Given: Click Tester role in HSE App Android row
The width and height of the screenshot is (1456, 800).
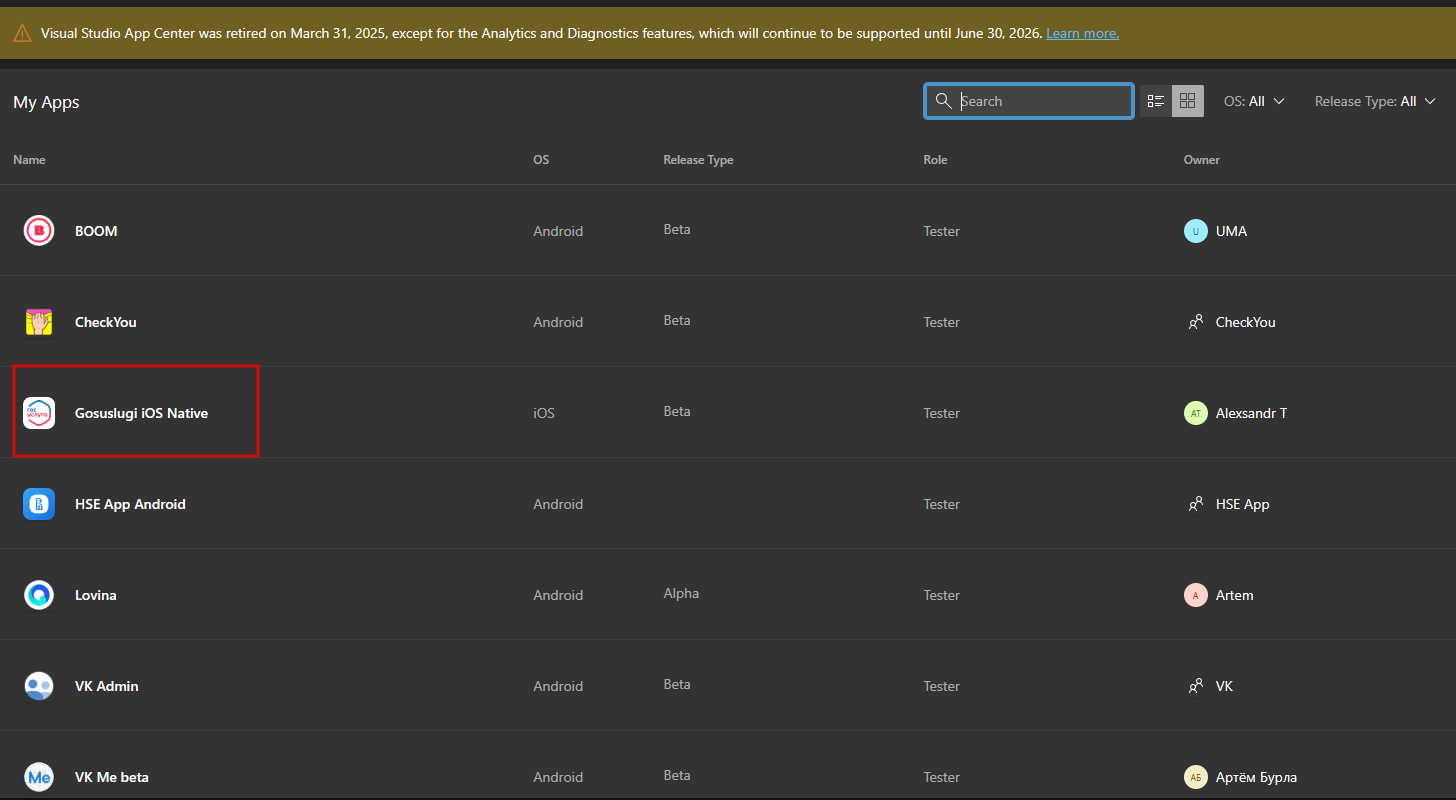Looking at the screenshot, I should tap(942, 504).
